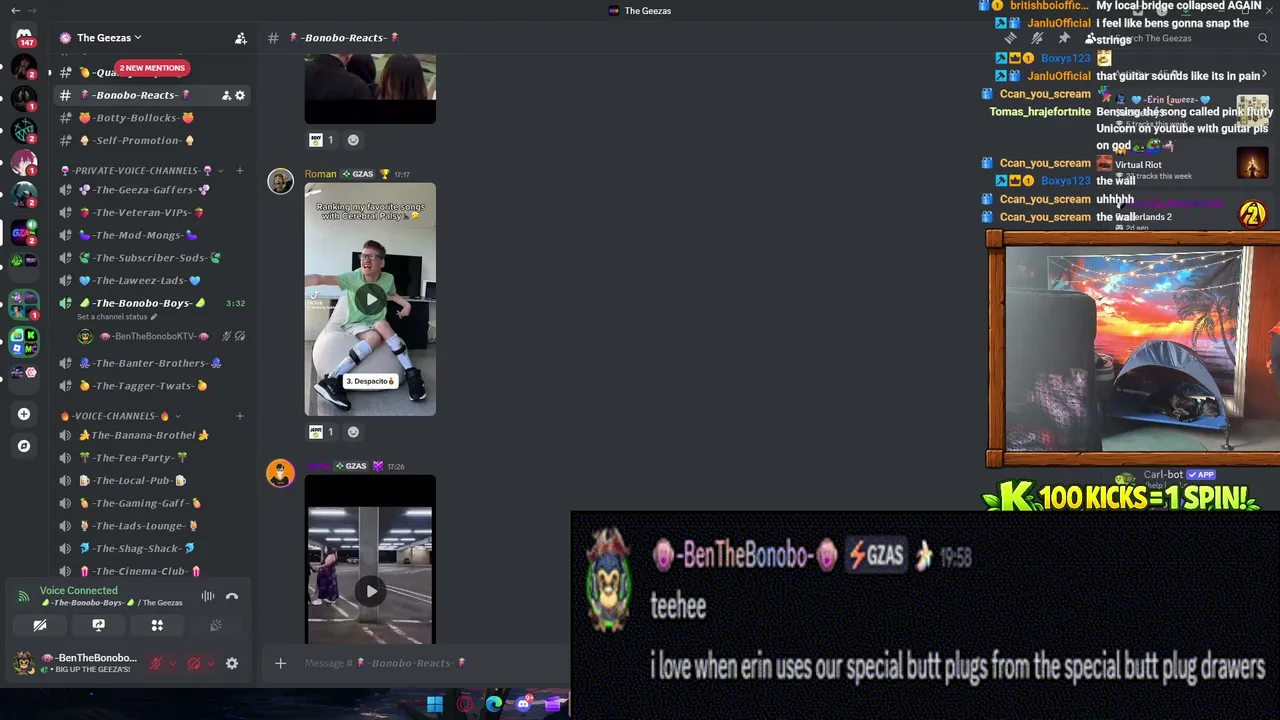Screen dimensions: 1280x720
Task: Create invite for Bonobo-Reacts channel
Action: tap(226, 95)
